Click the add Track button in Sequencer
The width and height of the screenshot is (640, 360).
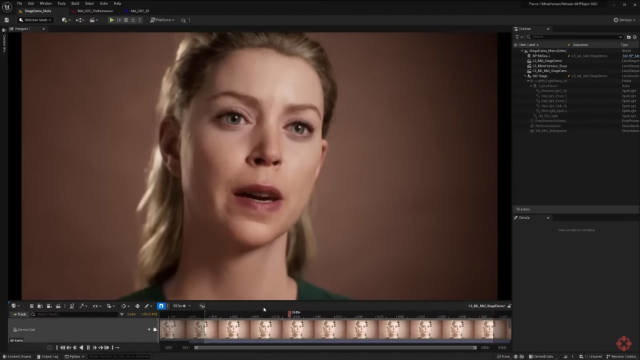point(19,314)
